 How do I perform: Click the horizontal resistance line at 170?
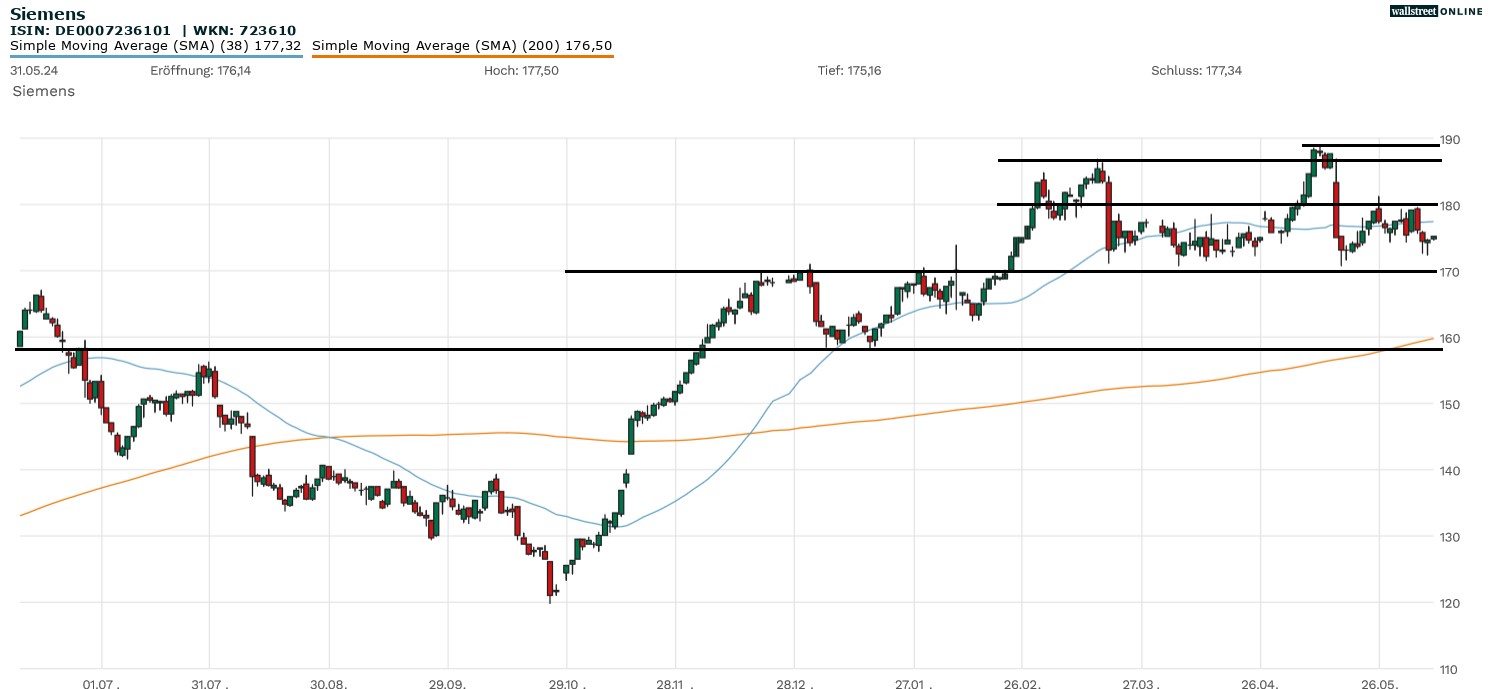[1003, 271]
